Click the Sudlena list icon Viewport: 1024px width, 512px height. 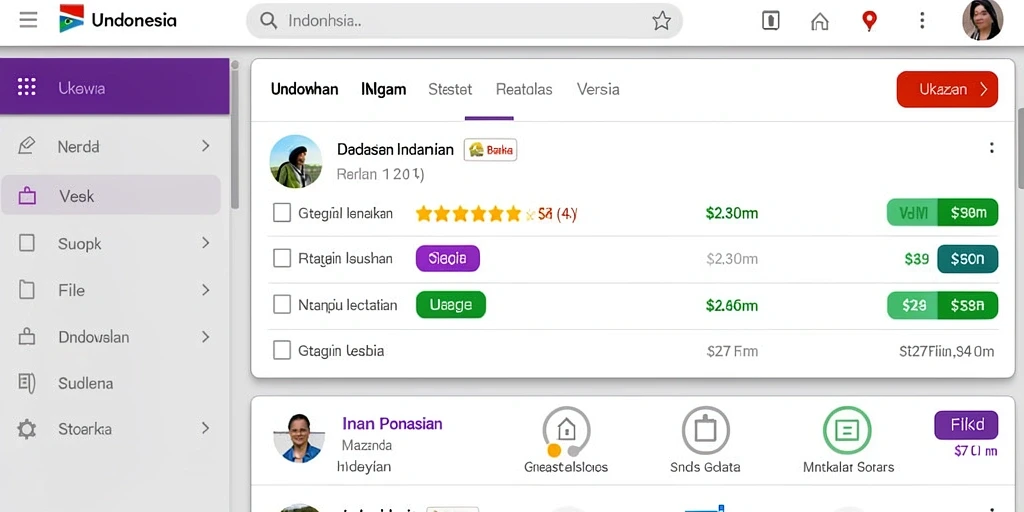point(27,383)
